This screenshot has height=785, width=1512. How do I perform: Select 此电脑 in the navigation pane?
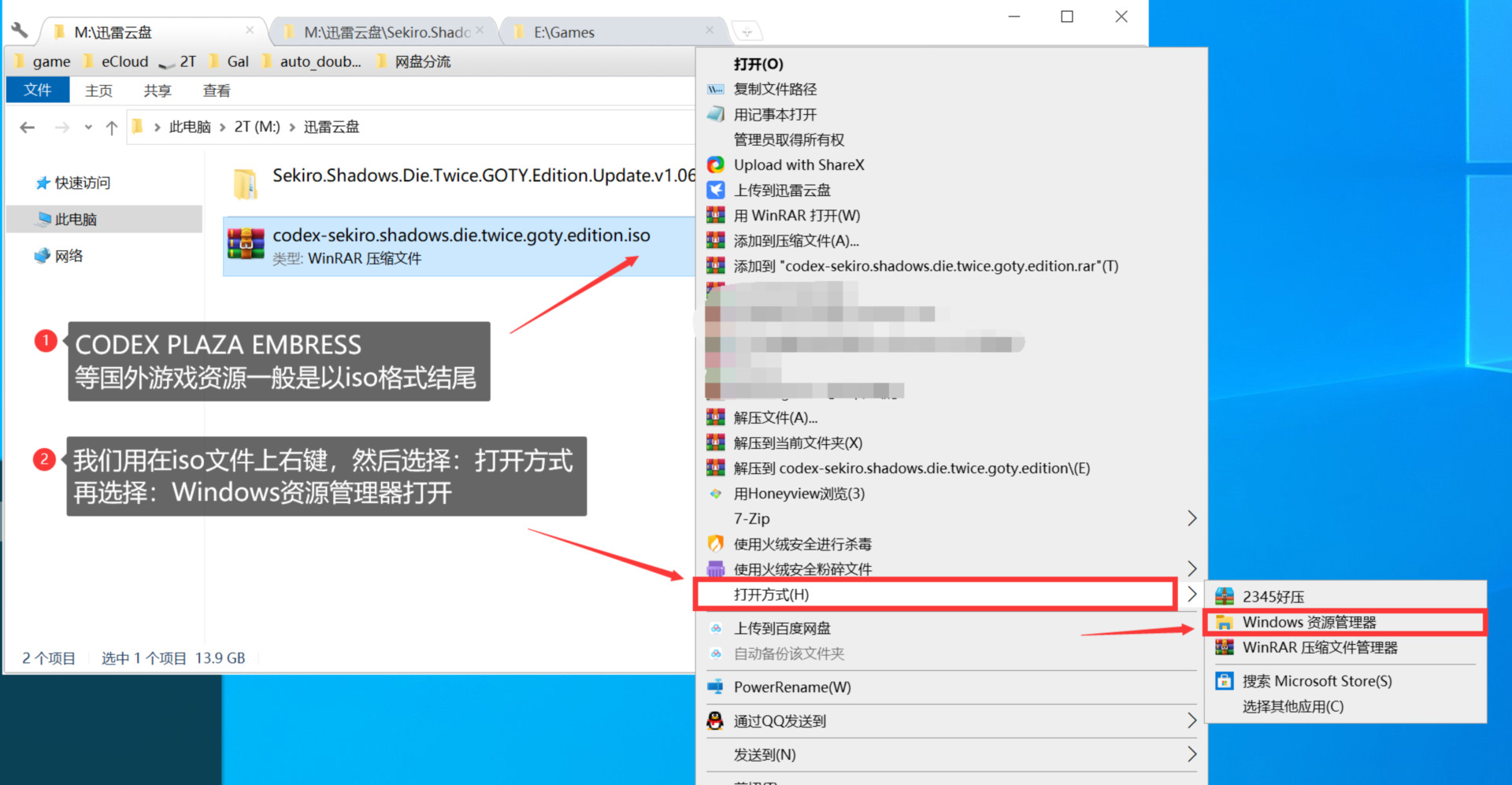coord(104,219)
